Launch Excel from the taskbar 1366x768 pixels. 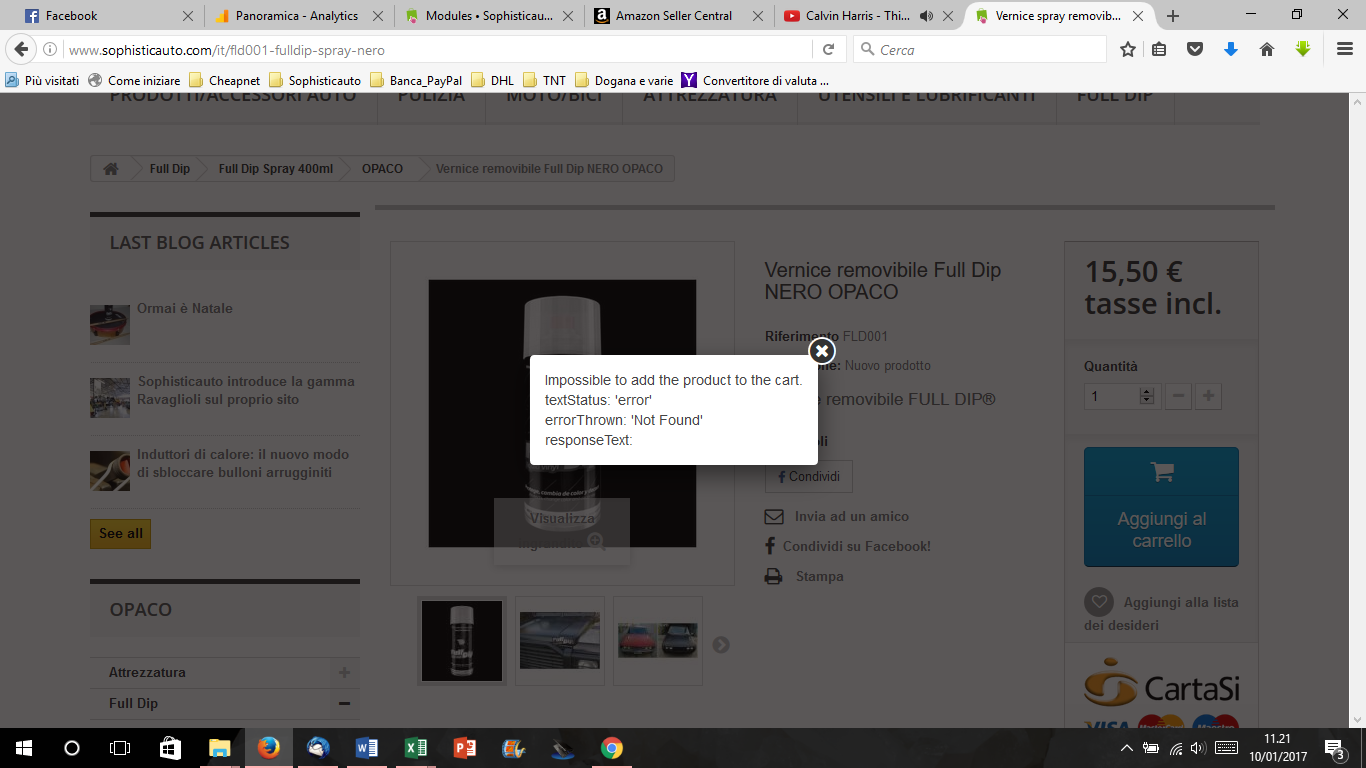tap(416, 748)
